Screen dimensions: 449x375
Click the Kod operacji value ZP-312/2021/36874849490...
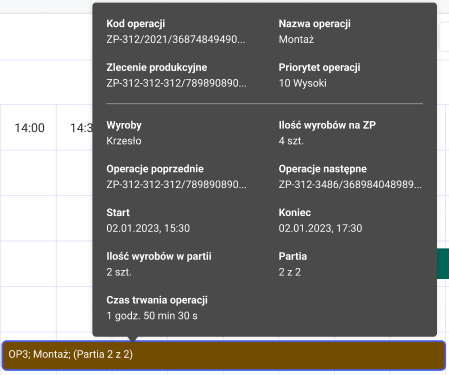[176, 39]
